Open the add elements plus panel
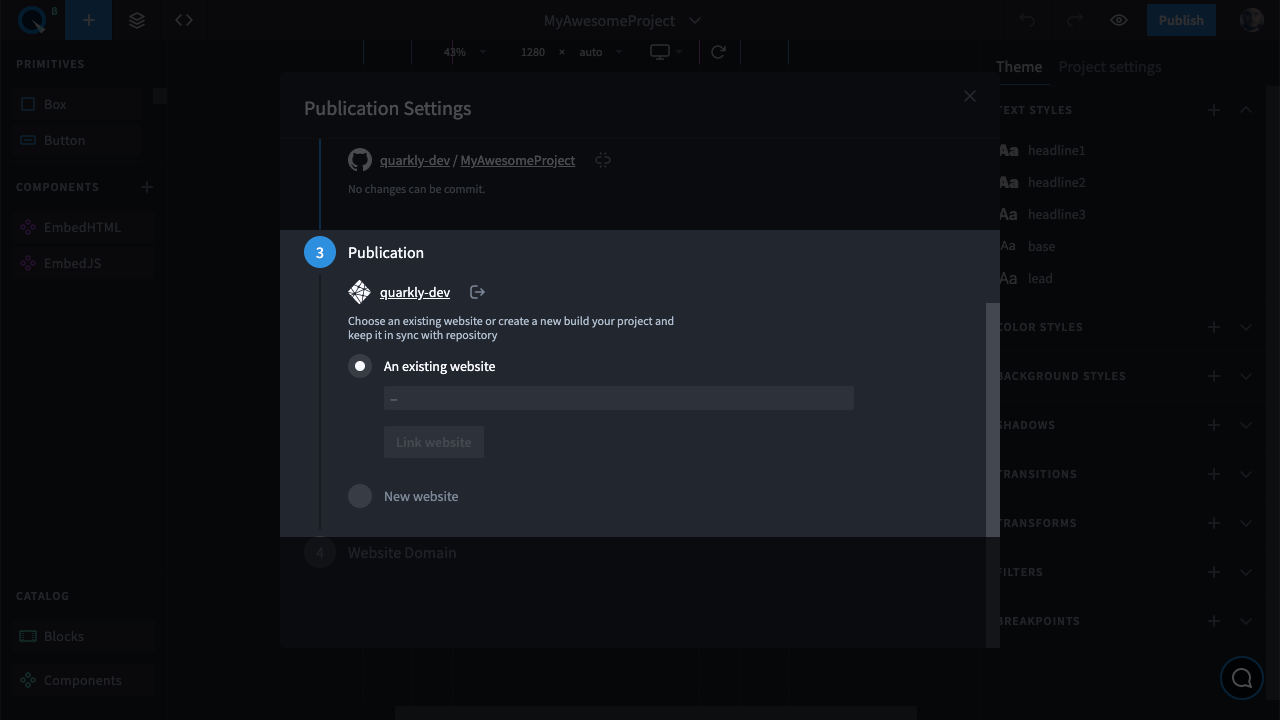This screenshot has height=720, width=1280. [x=89, y=20]
